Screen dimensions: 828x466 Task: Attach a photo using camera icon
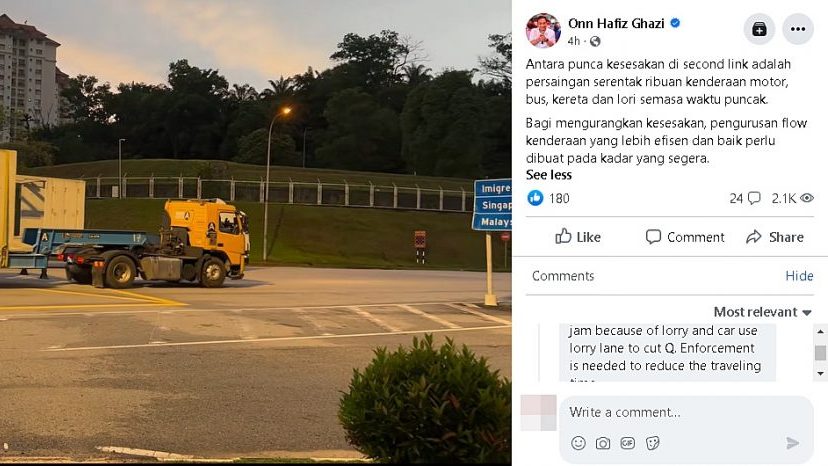603,443
